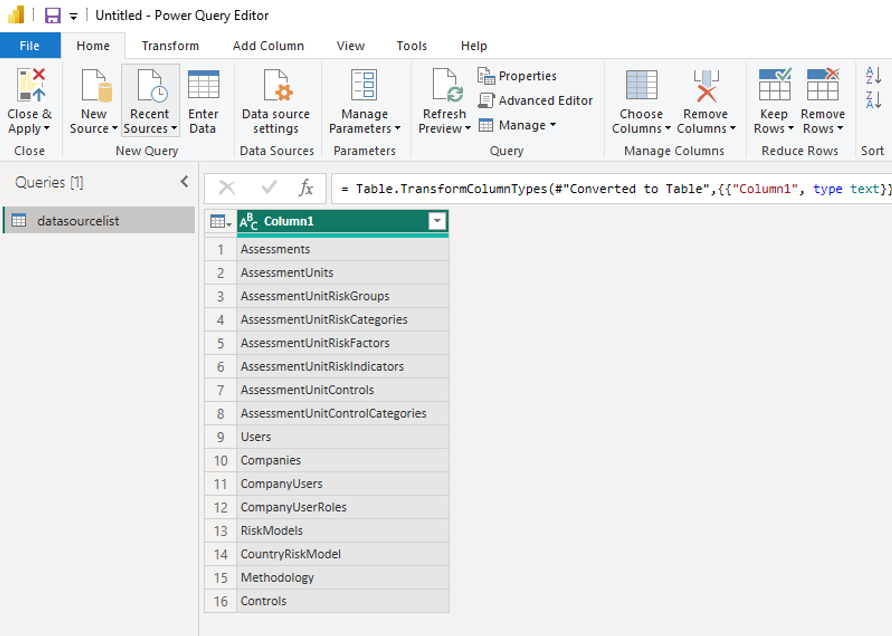Open the File tab

30,46
